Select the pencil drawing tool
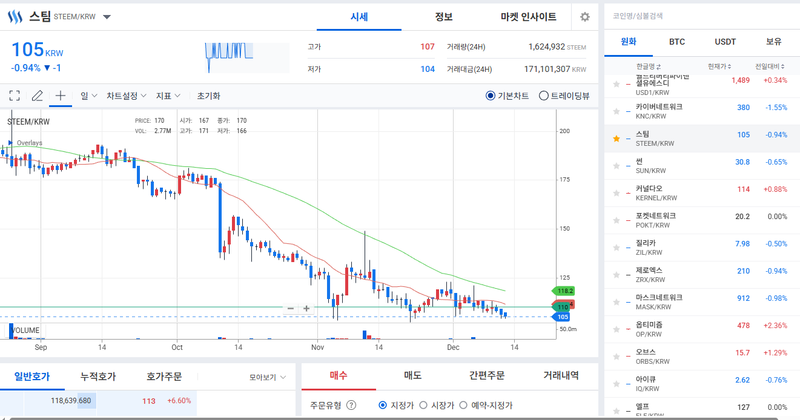 37,96
